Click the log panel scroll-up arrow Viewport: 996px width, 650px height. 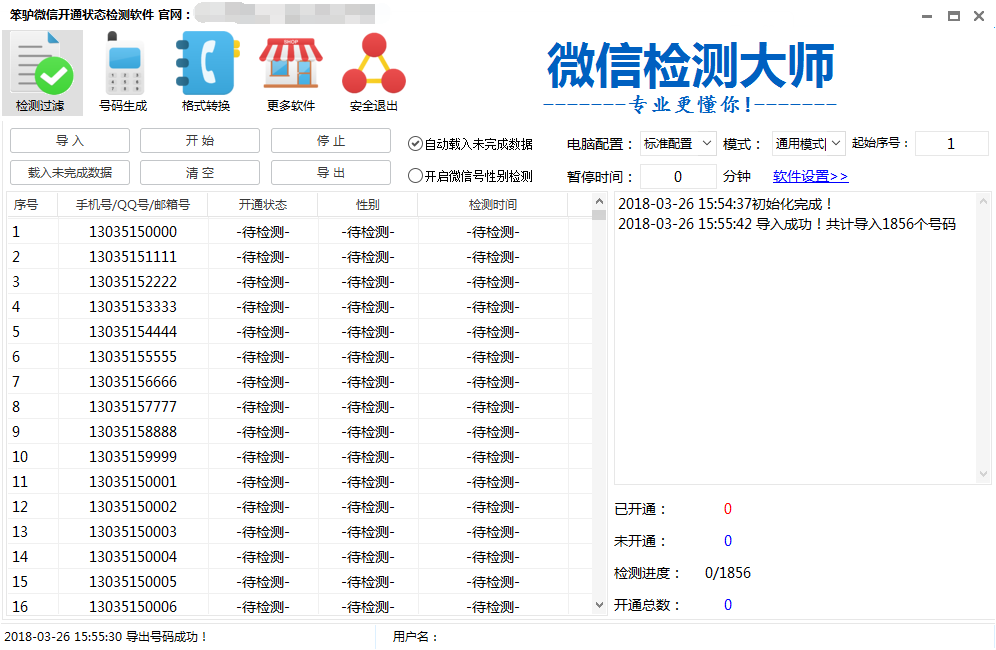pyautogui.click(x=983, y=201)
